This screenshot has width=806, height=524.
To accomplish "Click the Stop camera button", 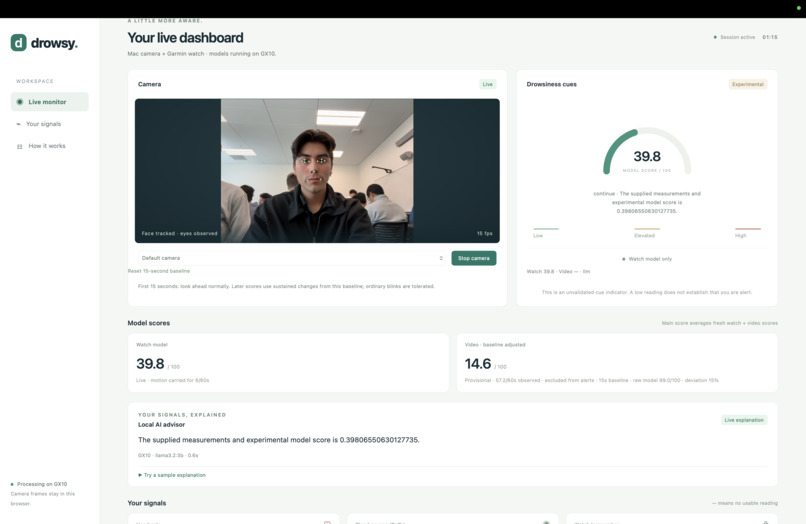I will point(473,258).
